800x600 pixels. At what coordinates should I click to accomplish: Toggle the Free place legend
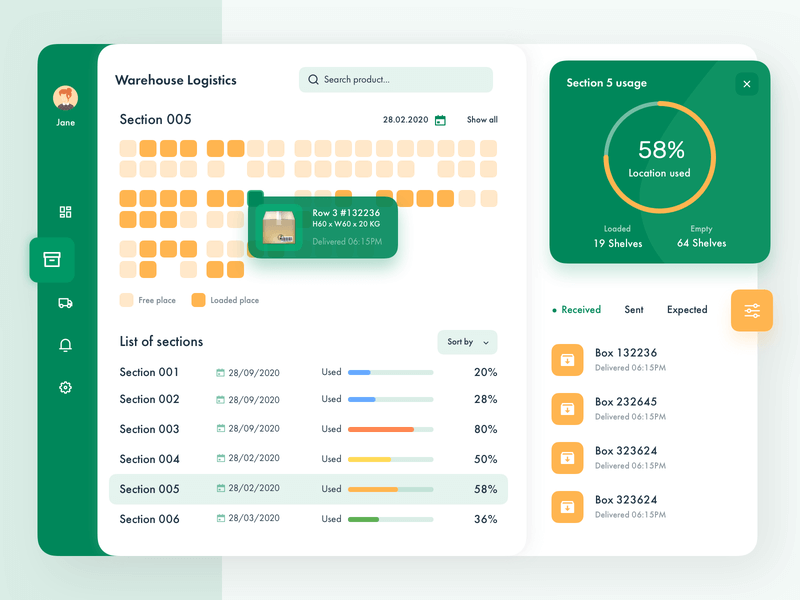[127, 300]
